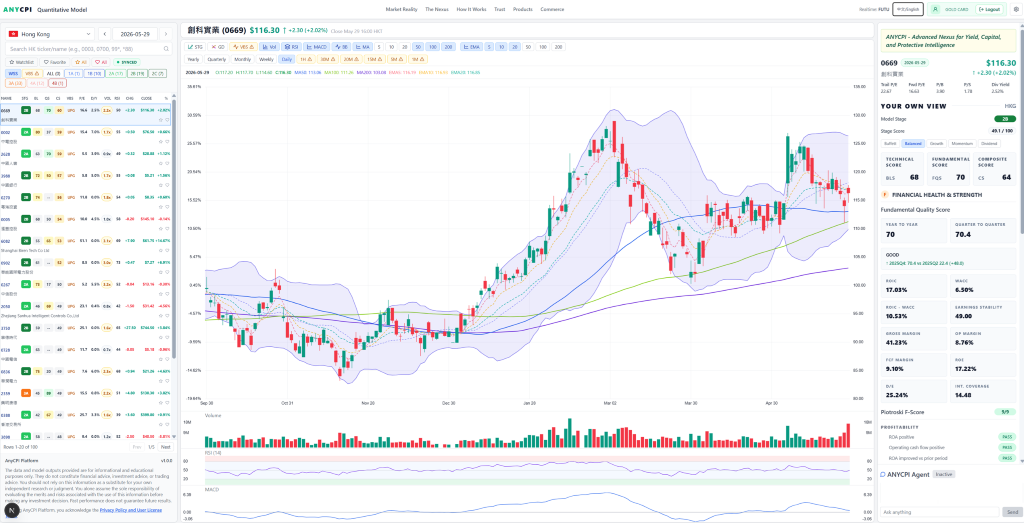This screenshot has width=1024, height=523.
Task: Click the ANYCPI logo
Action: coord(17,9)
